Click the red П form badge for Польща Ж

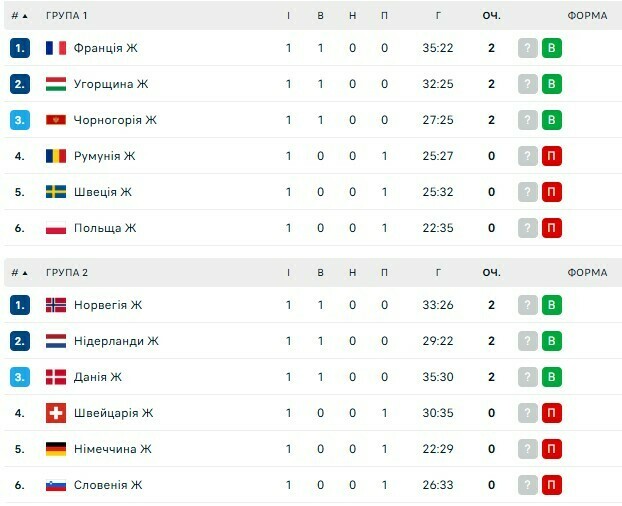pos(551,228)
